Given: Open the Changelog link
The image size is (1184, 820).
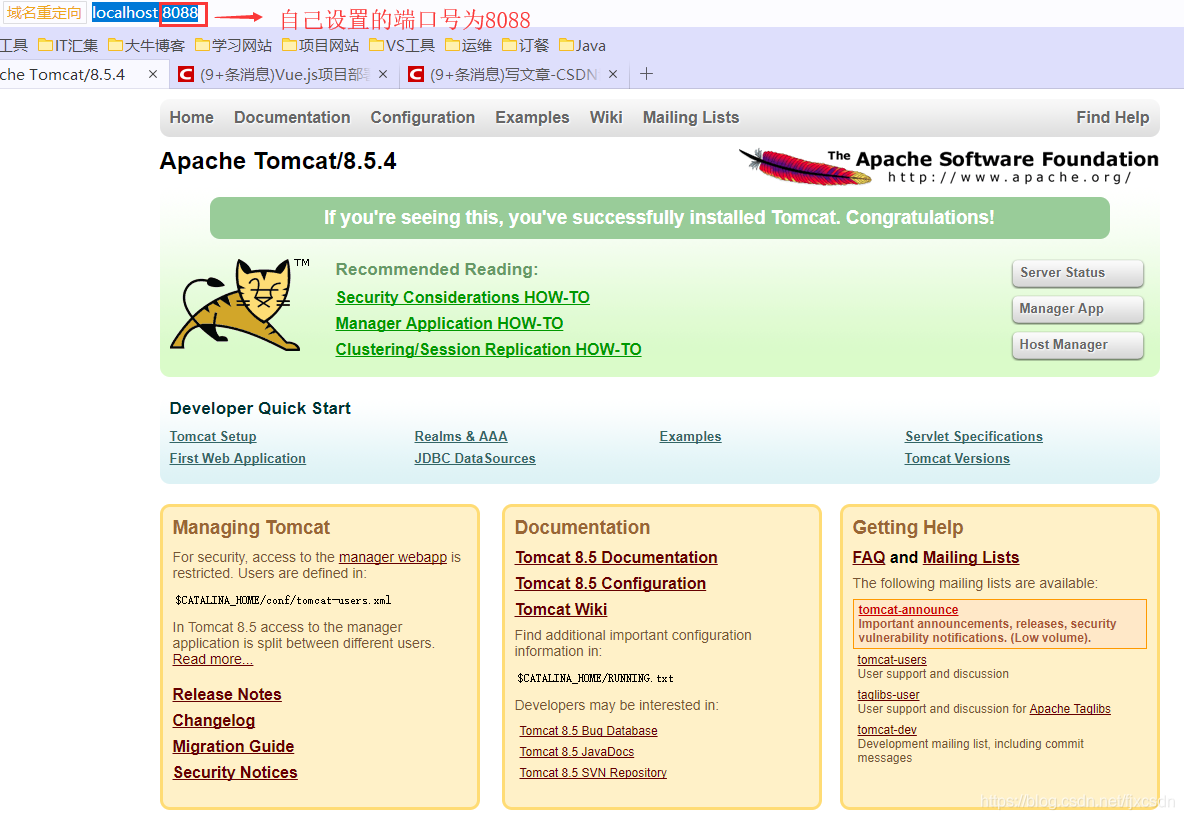Looking at the screenshot, I should pos(214,720).
